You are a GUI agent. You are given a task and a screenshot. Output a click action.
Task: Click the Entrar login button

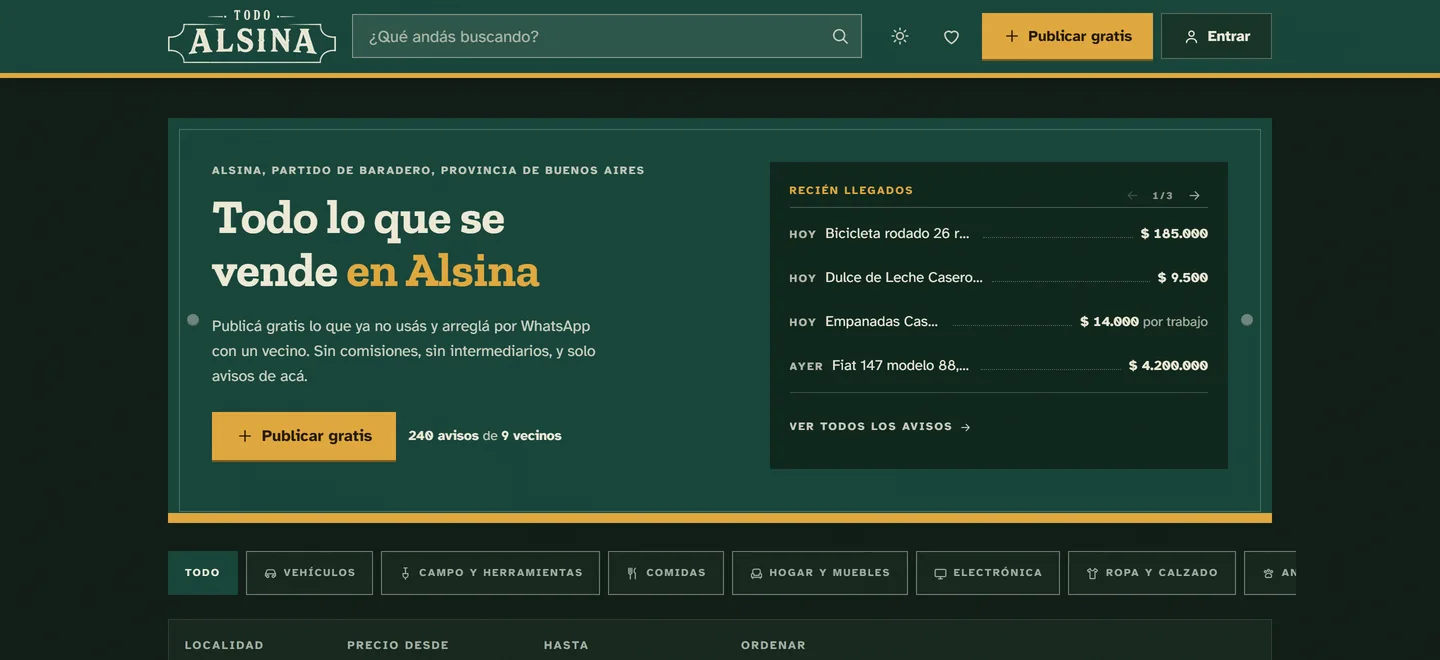(x=1216, y=36)
